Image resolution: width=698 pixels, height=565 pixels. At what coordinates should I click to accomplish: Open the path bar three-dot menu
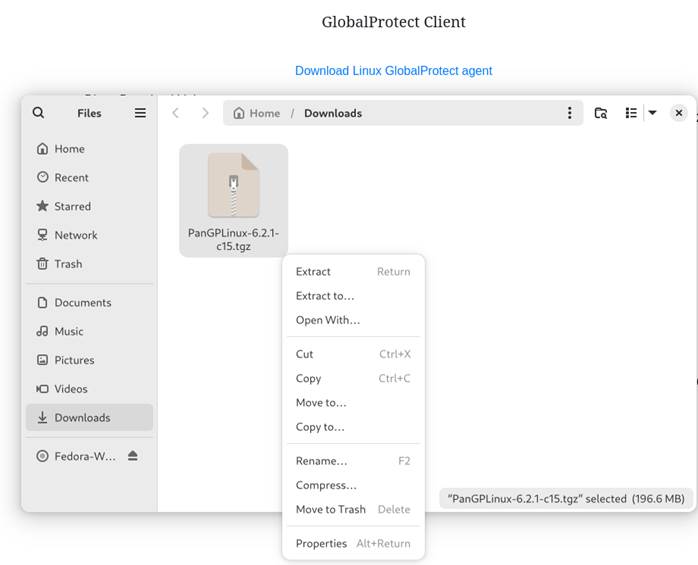(569, 113)
